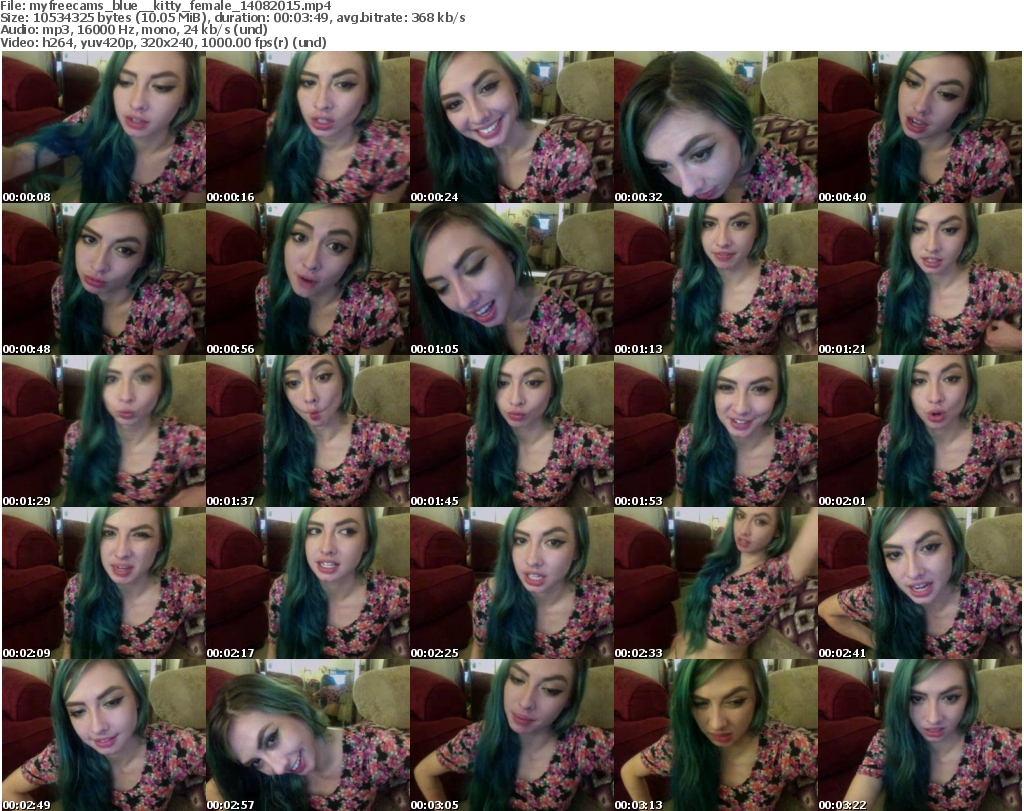Select the frame marked 00:02:57
The width and height of the screenshot is (1024, 811).
point(308,735)
